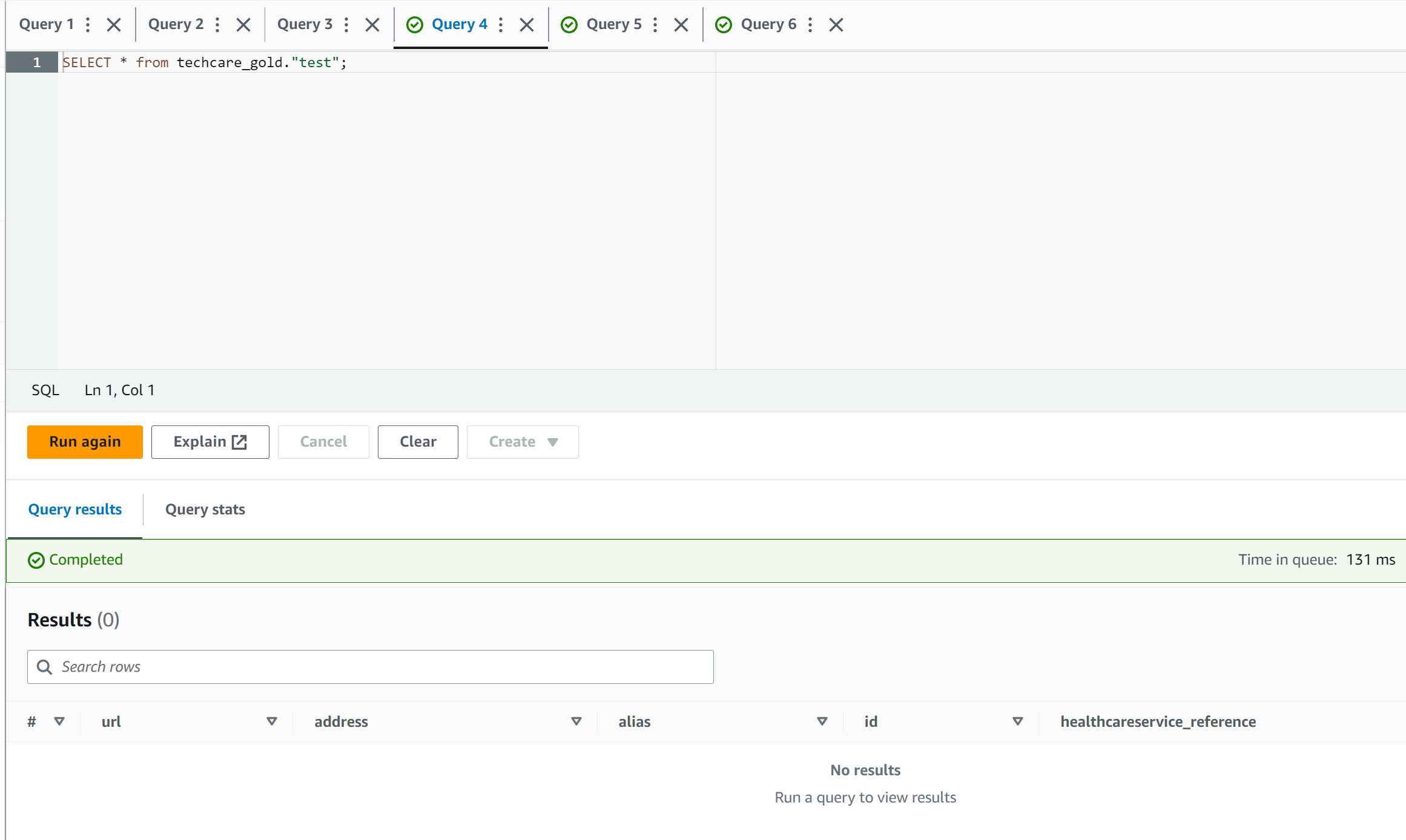Viewport: 1406px width, 840px height.
Task: Select the Query 1 tab
Action: pos(46,24)
